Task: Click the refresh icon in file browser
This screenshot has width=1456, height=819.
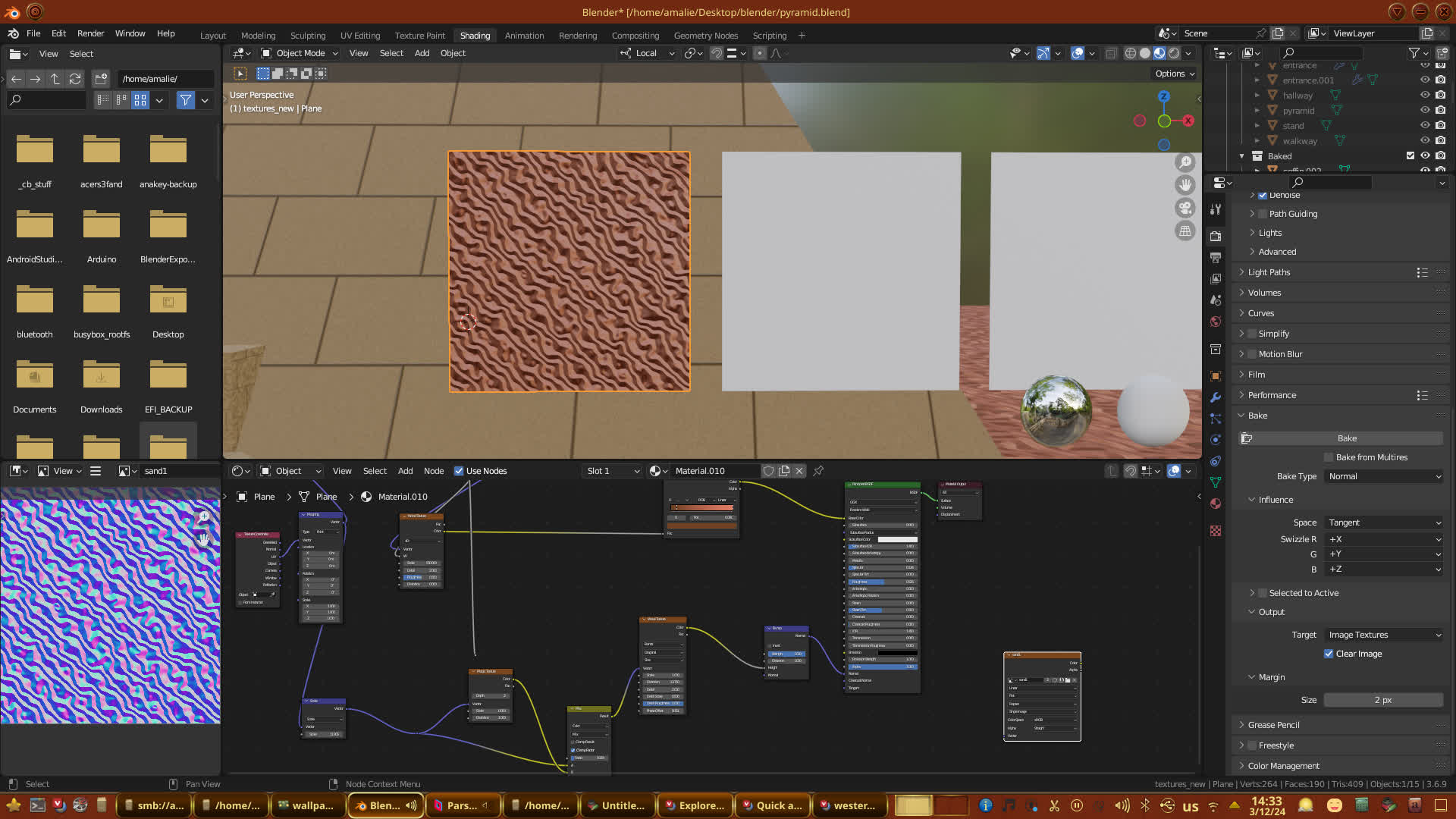Action: pyautogui.click(x=74, y=79)
